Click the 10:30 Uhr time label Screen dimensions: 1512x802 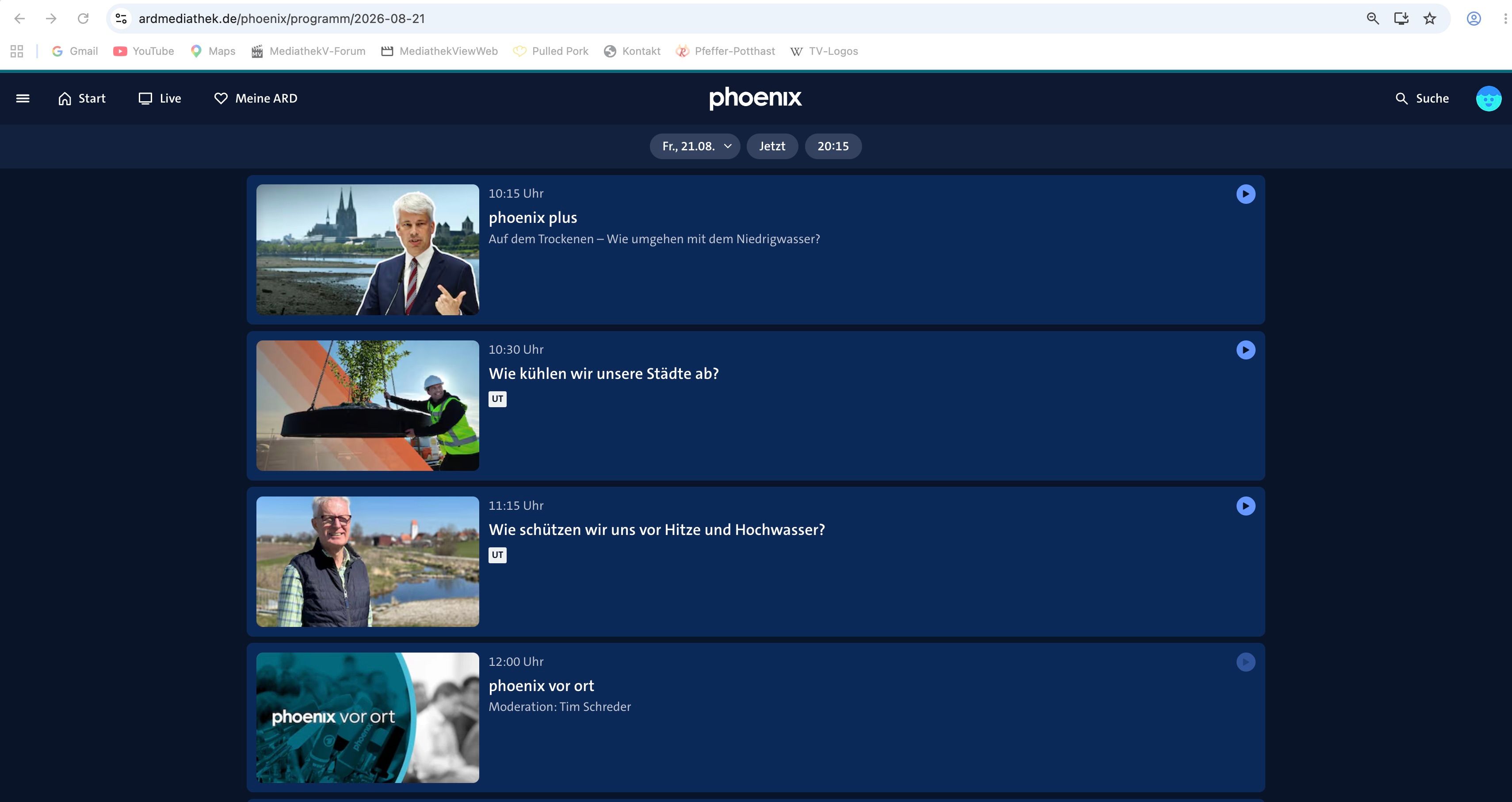click(516, 350)
